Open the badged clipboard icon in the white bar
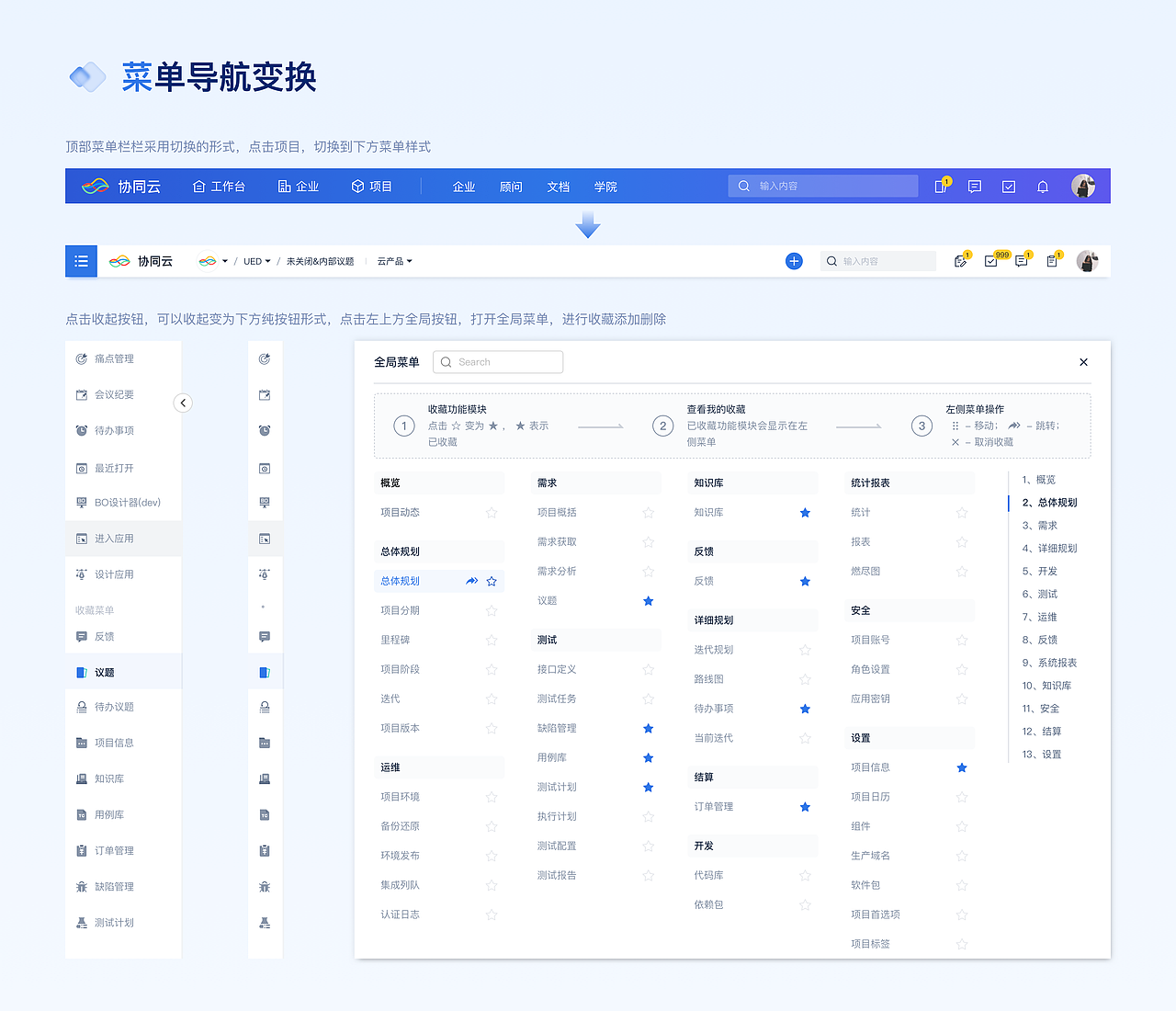 1054,260
